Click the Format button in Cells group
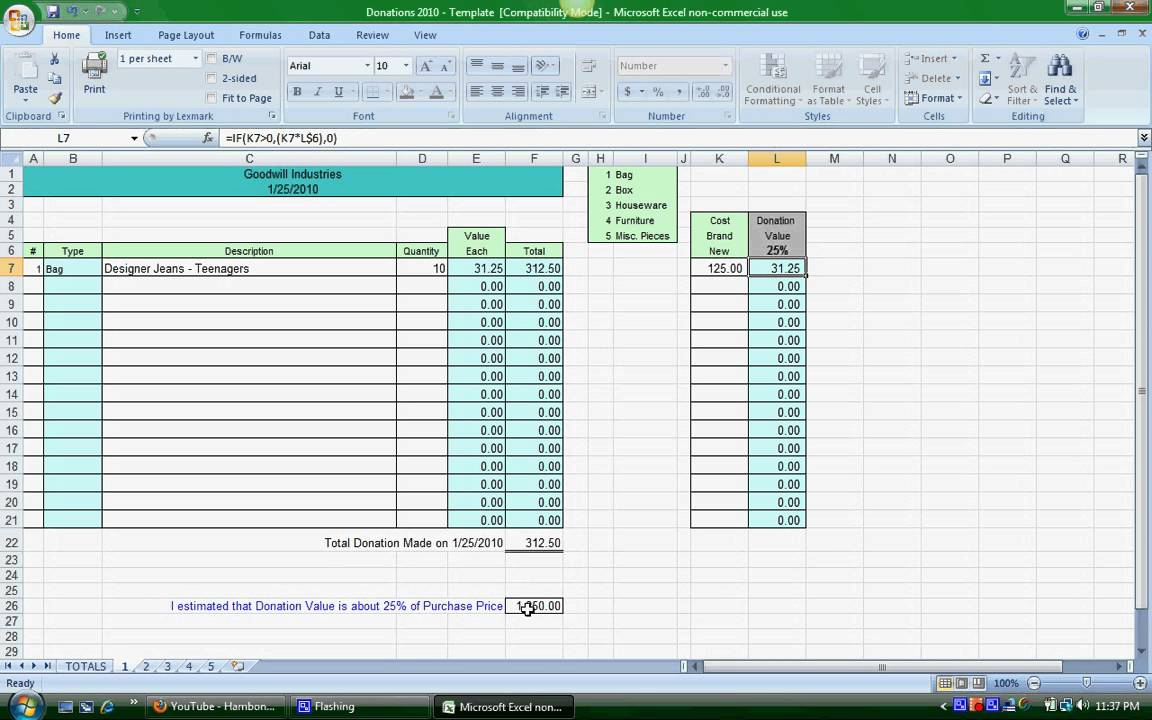 (932, 98)
